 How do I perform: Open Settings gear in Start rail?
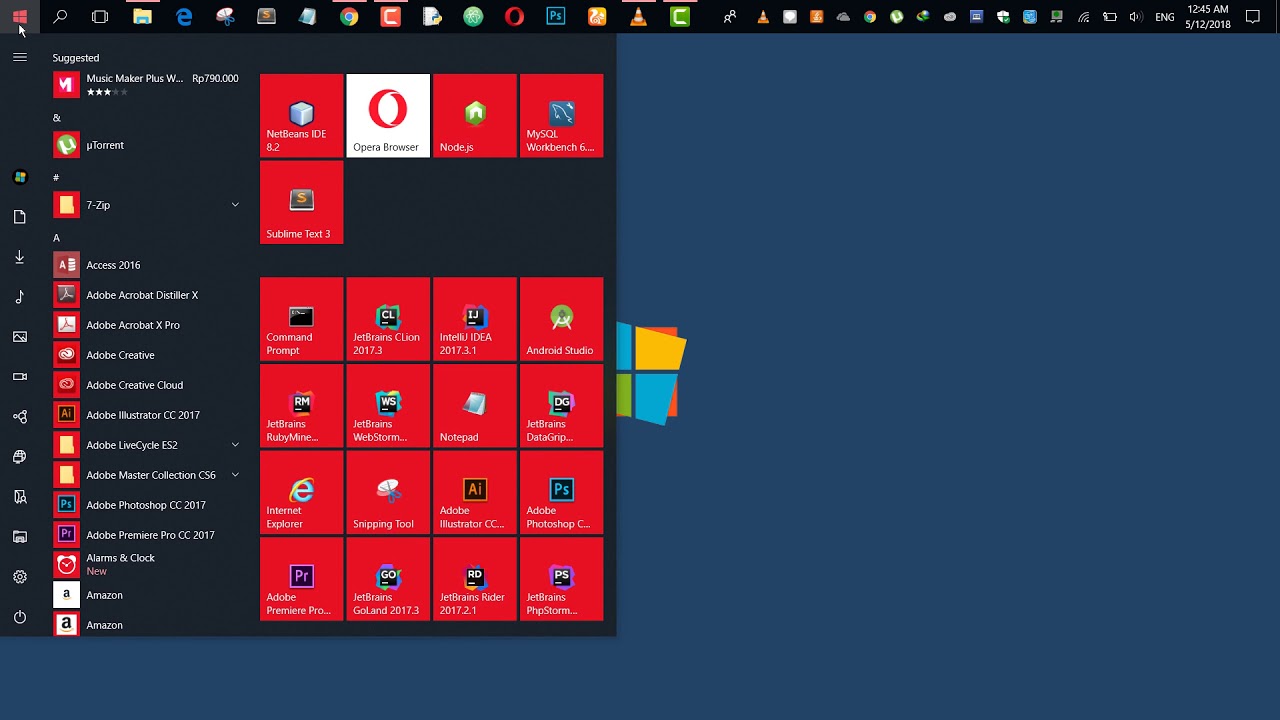click(19, 577)
